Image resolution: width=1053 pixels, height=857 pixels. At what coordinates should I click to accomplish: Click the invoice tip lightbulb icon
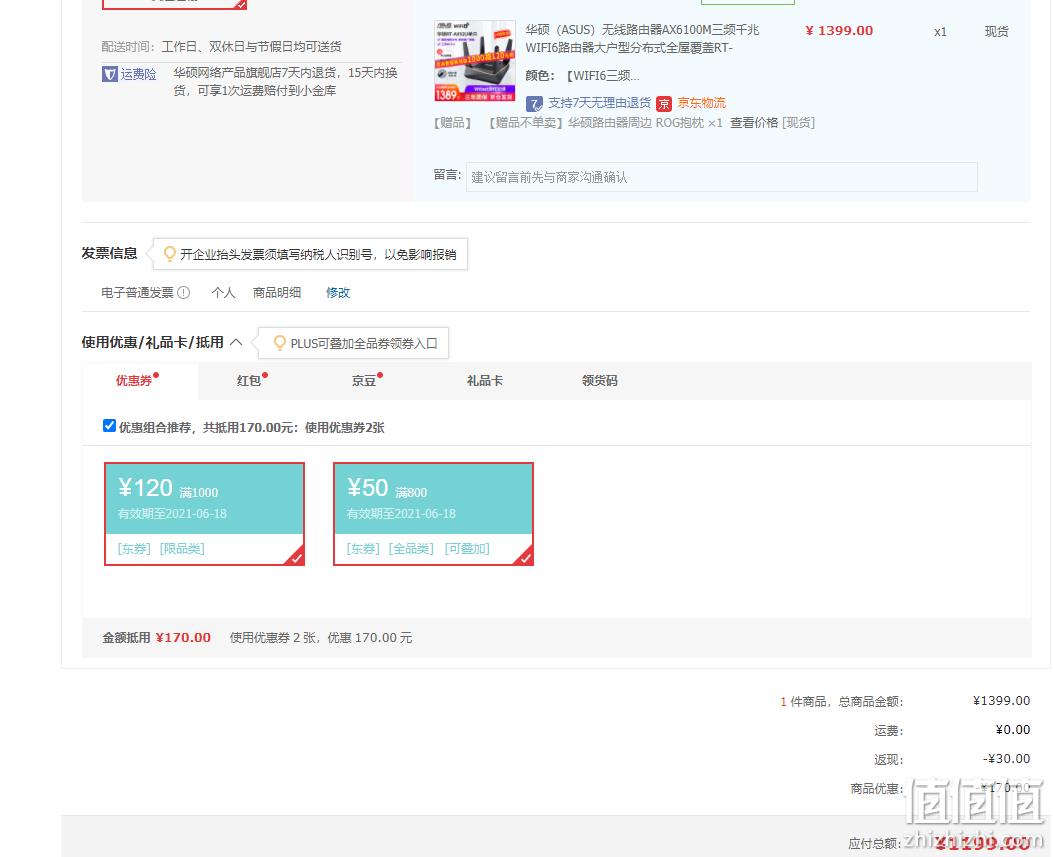click(x=169, y=254)
